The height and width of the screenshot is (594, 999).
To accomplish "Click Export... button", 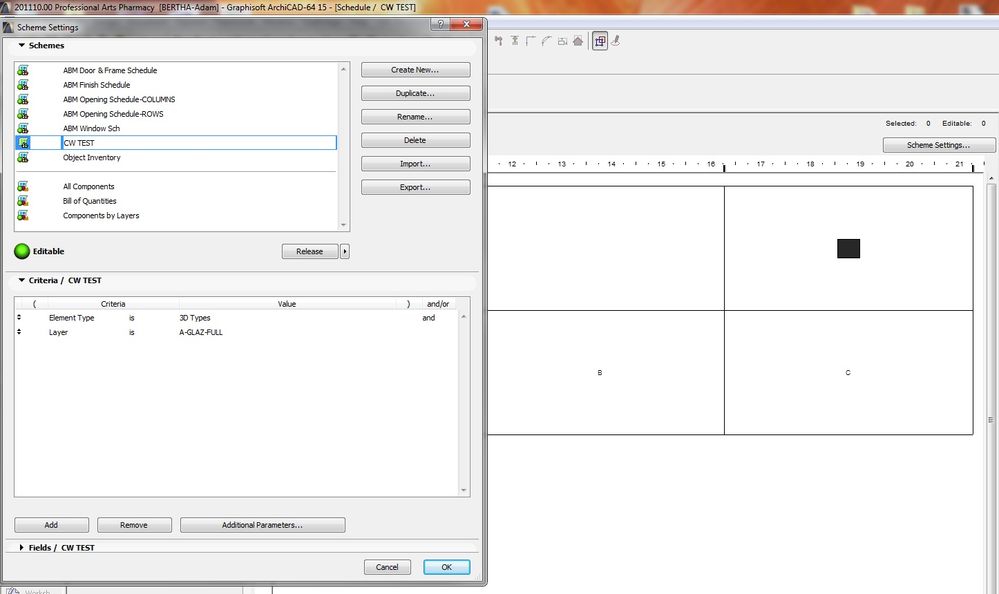I will pos(415,187).
